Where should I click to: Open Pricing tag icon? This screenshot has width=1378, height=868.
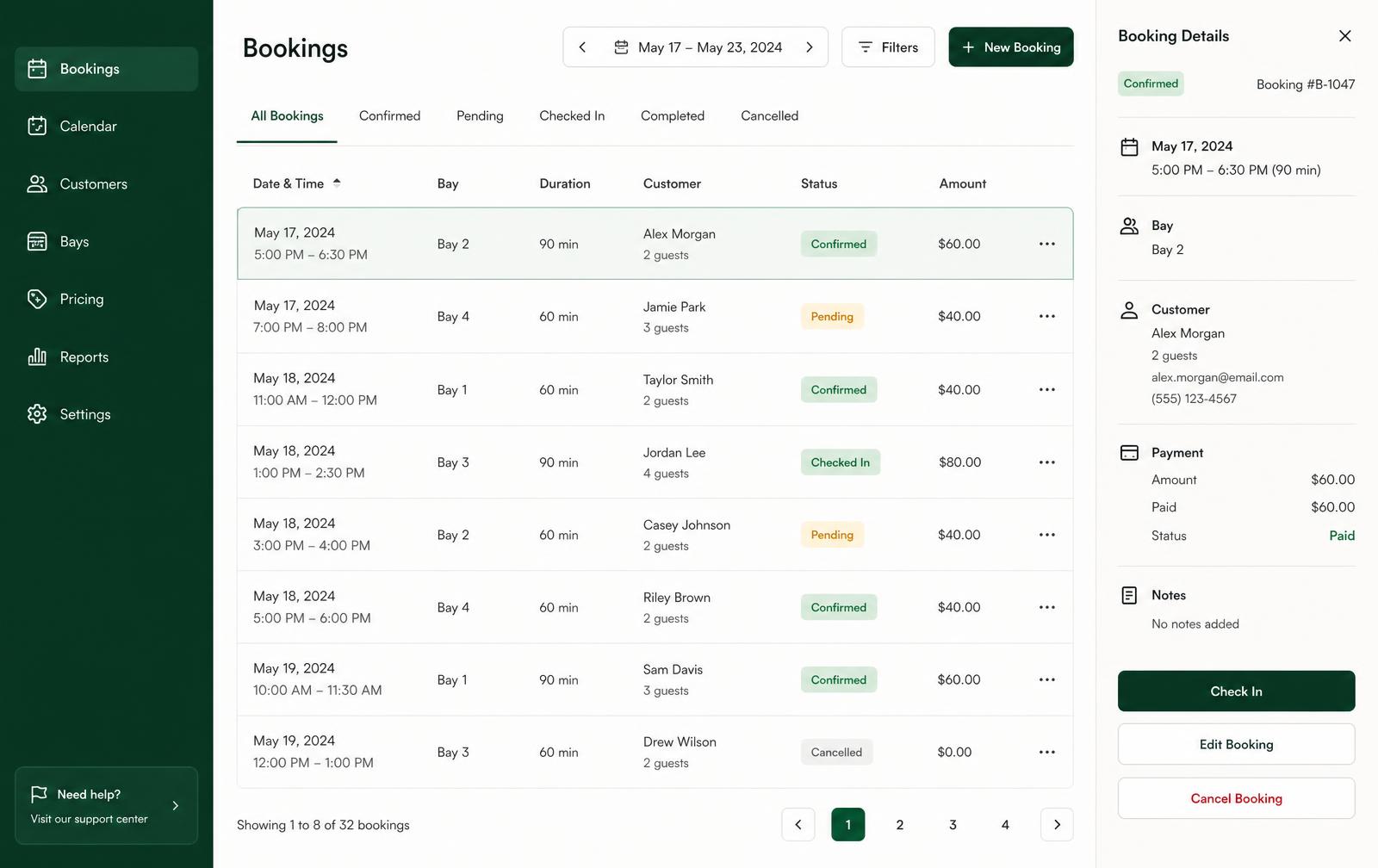pos(37,299)
